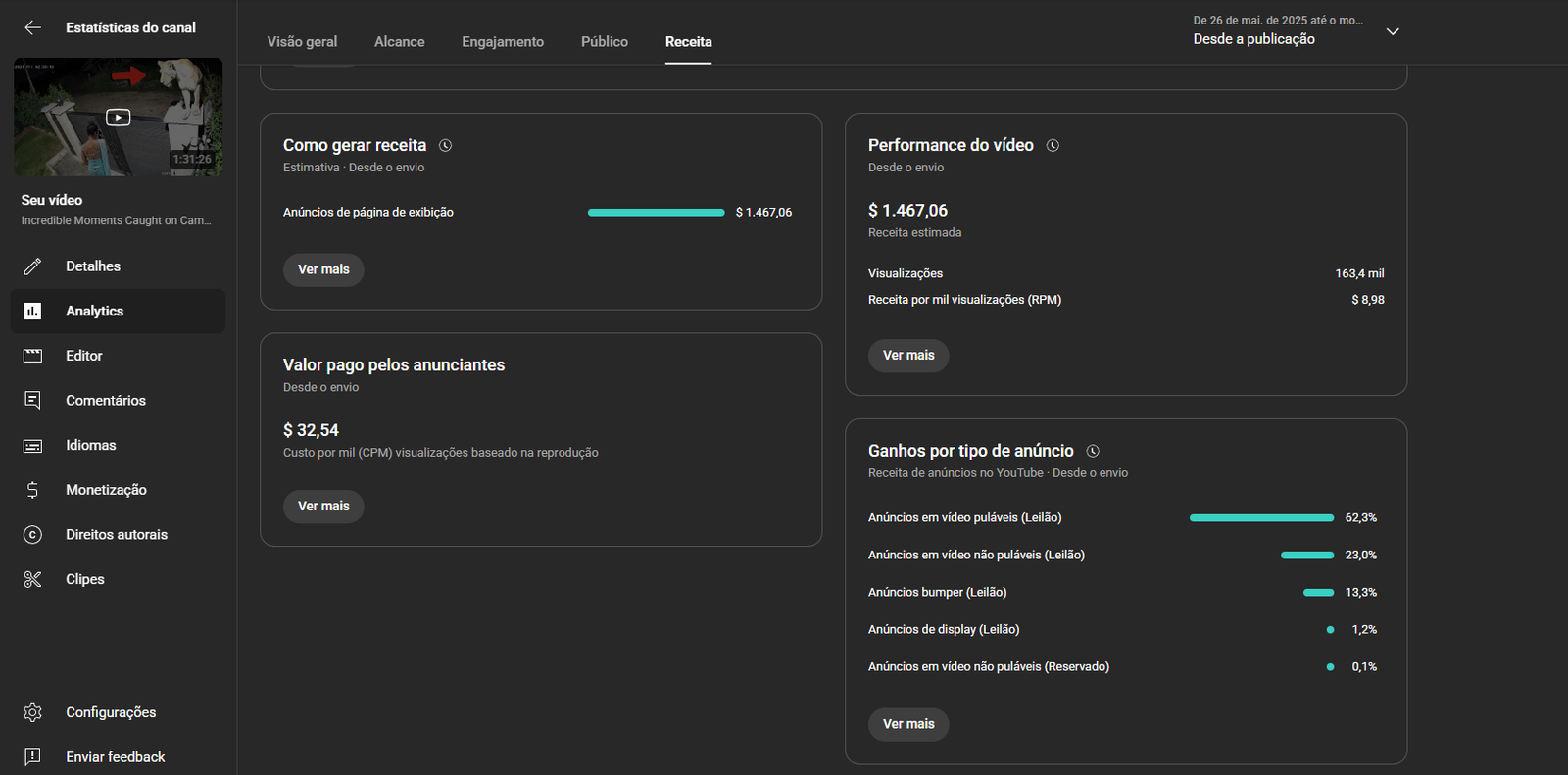
Task: Click the Direitos autorais copyright icon
Action: [32, 535]
